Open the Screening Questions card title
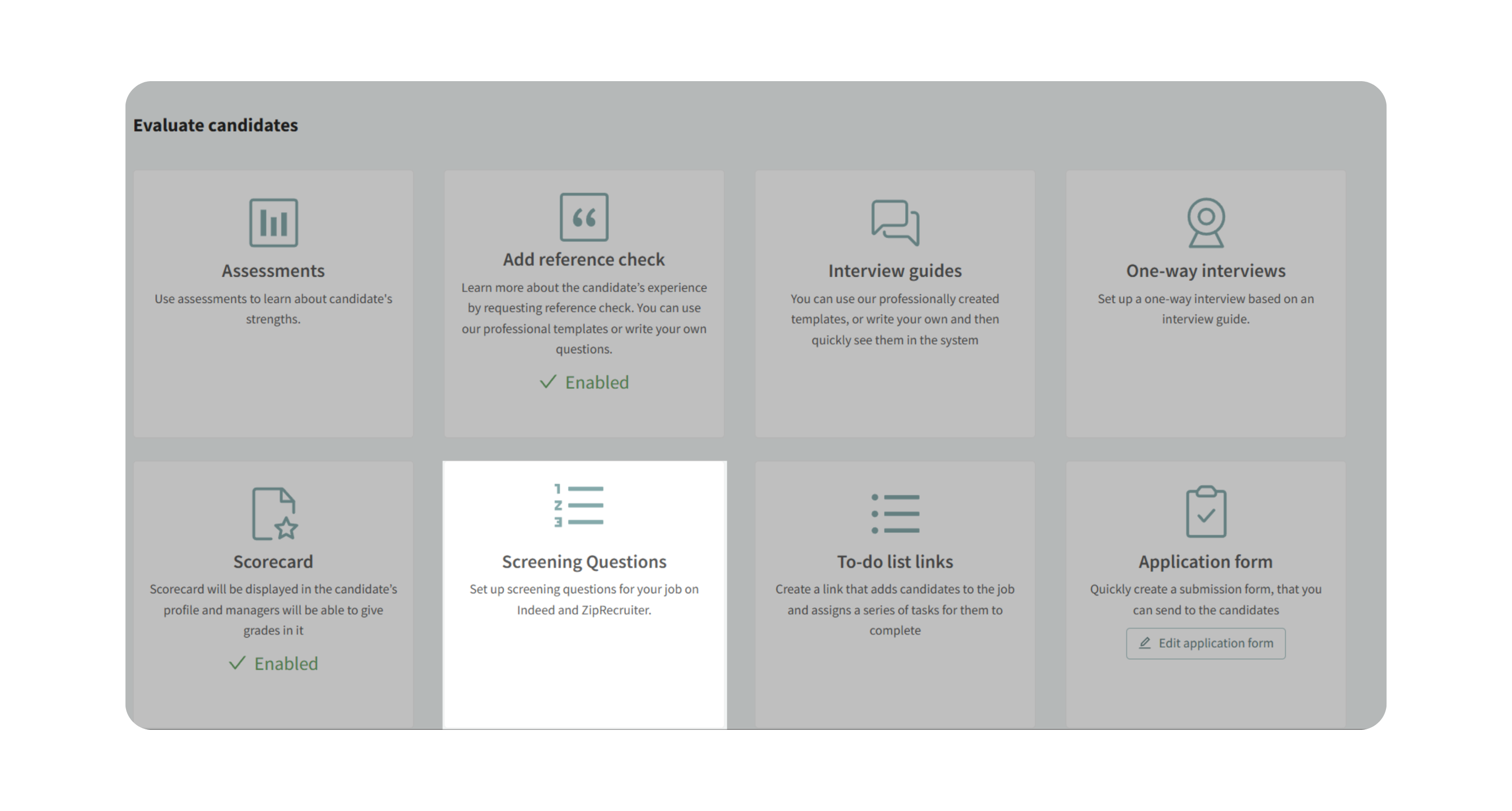The height and width of the screenshot is (811, 1512). (x=584, y=562)
